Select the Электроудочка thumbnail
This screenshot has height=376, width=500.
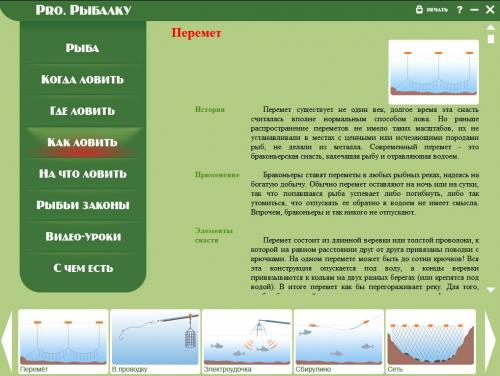247,341
